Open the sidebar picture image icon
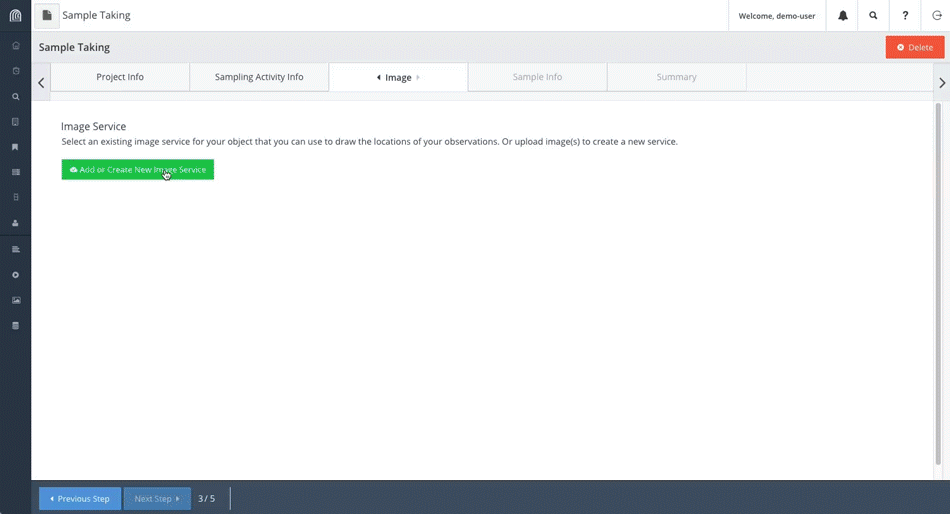This screenshot has height=514, width=950. tap(16, 300)
